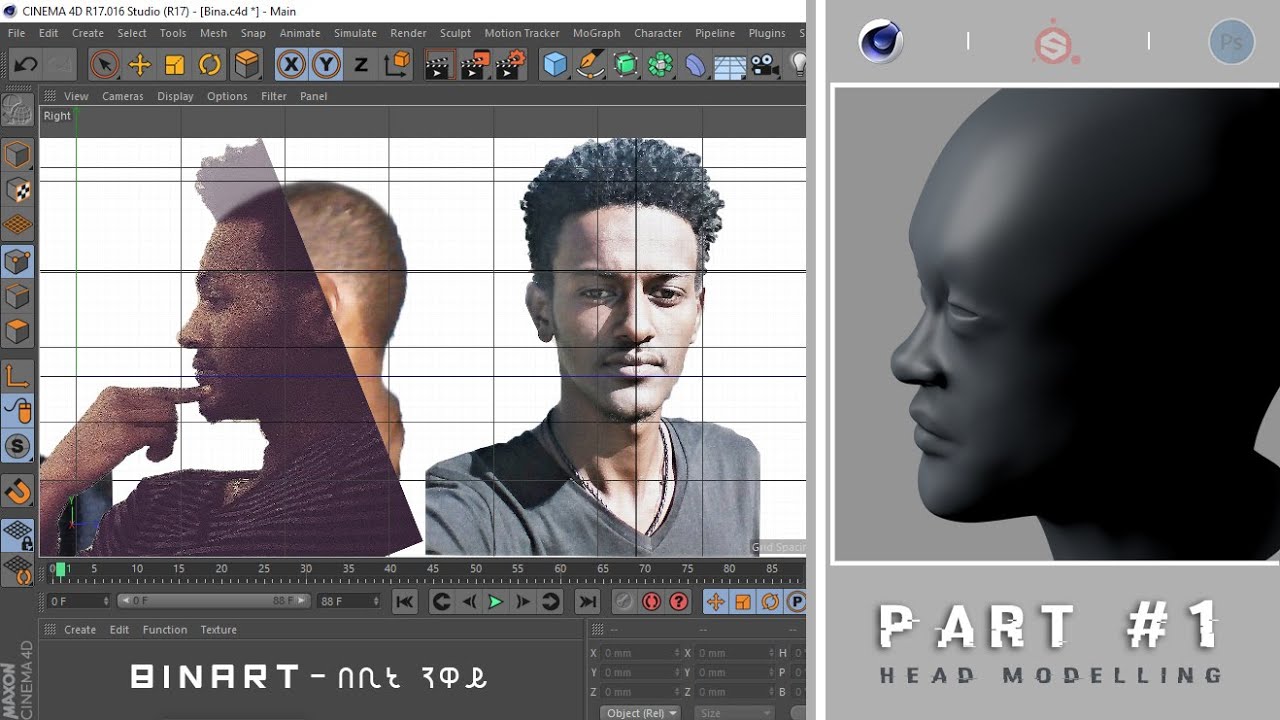Open the Floor environment icon
Screen dimensions: 1280x720
[730, 66]
